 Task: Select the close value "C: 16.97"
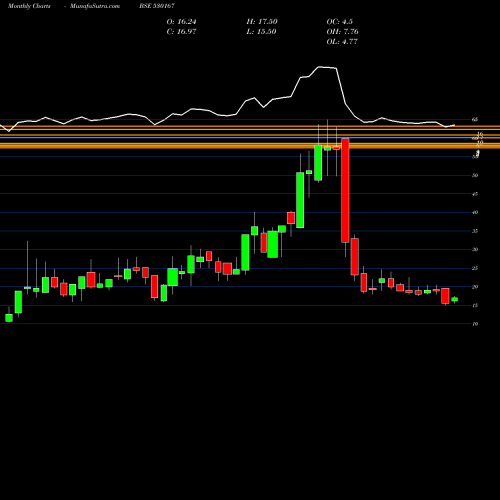[181, 32]
